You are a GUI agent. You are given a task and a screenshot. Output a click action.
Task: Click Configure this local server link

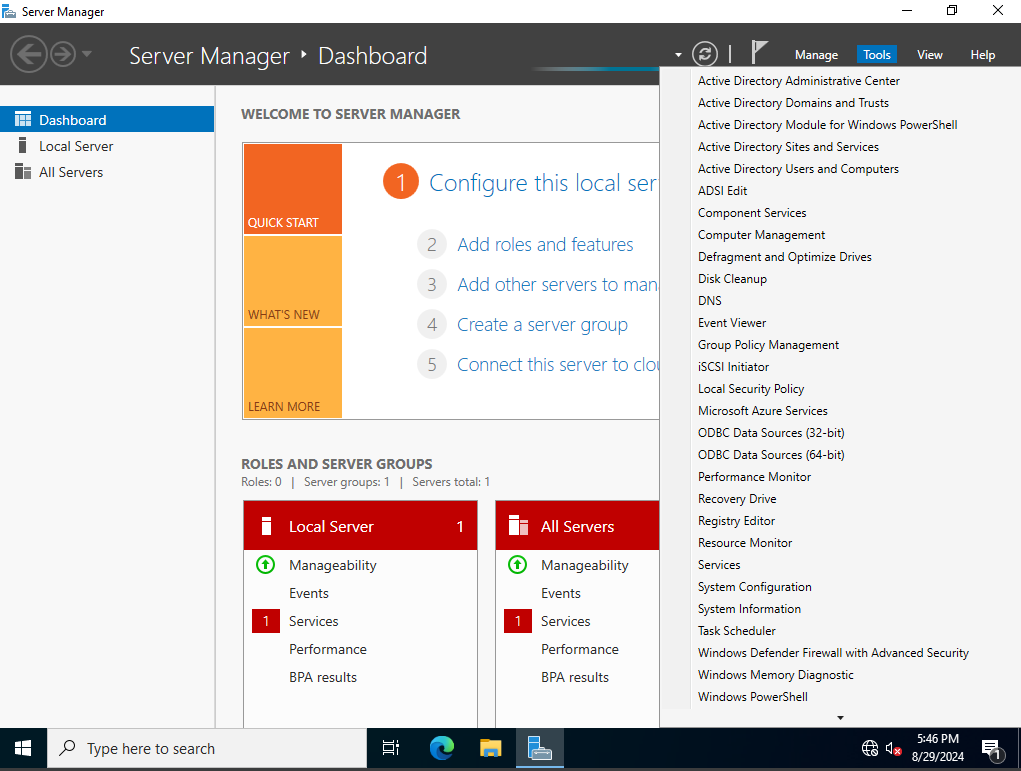543,183
